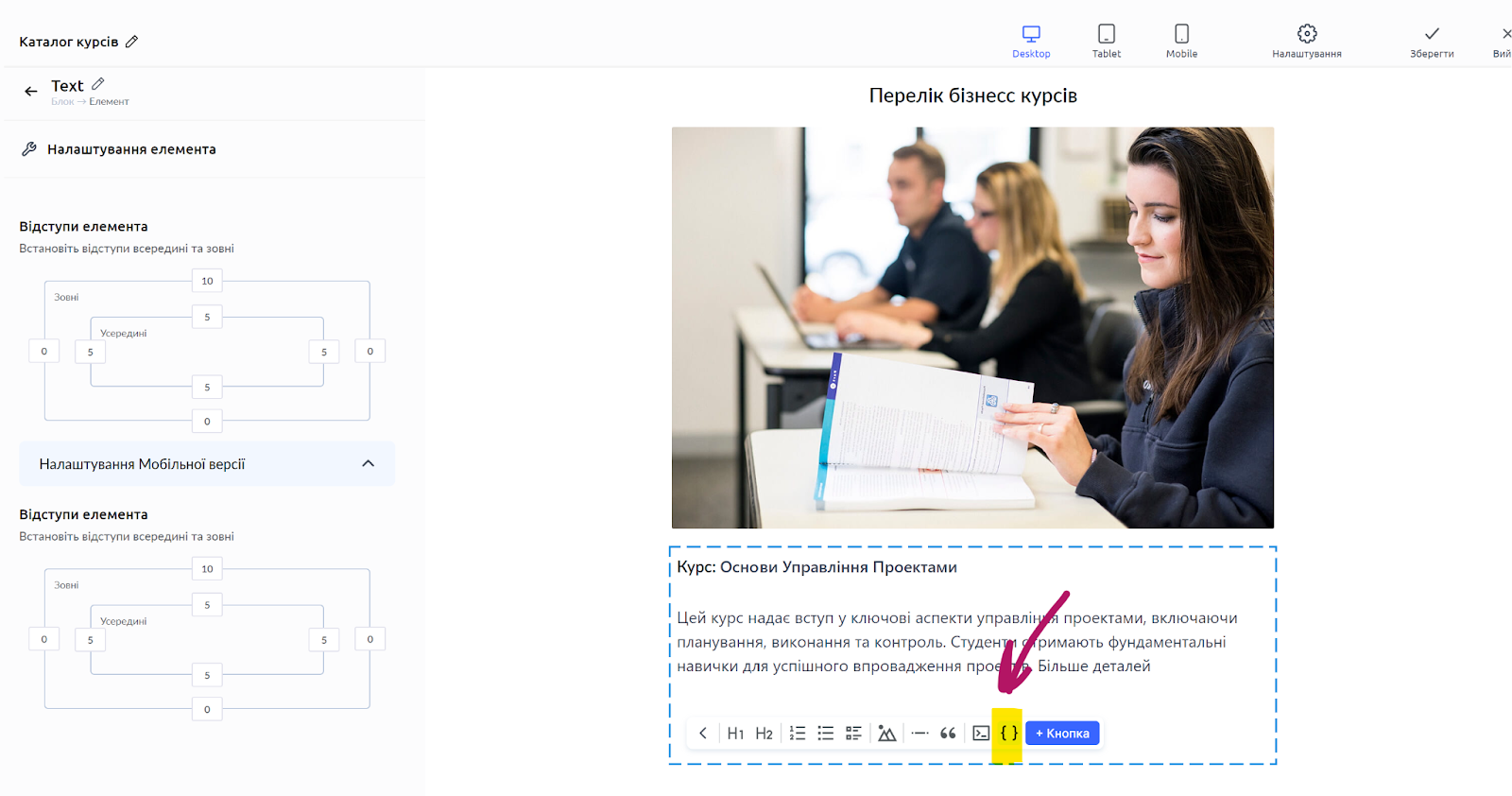Edit desktop outer right margin field
This screenshot has height=796, width=1512.
(x=369, y=351)
